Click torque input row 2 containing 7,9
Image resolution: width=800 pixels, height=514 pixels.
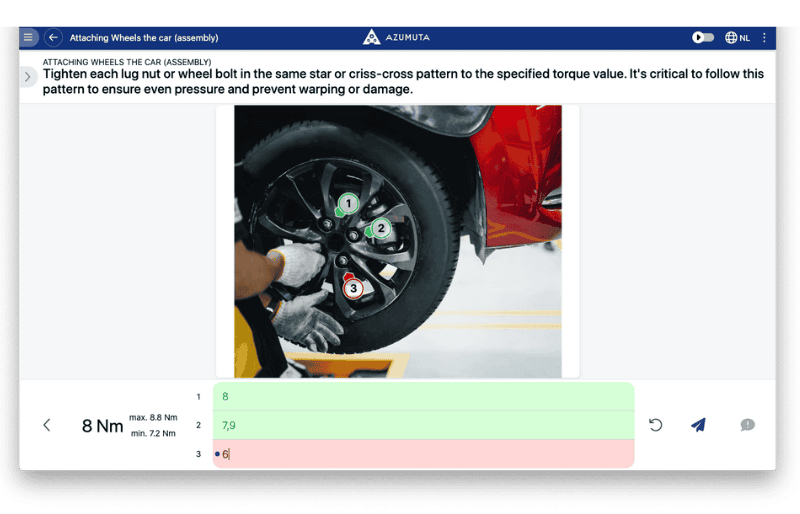(x=423, y=425)
